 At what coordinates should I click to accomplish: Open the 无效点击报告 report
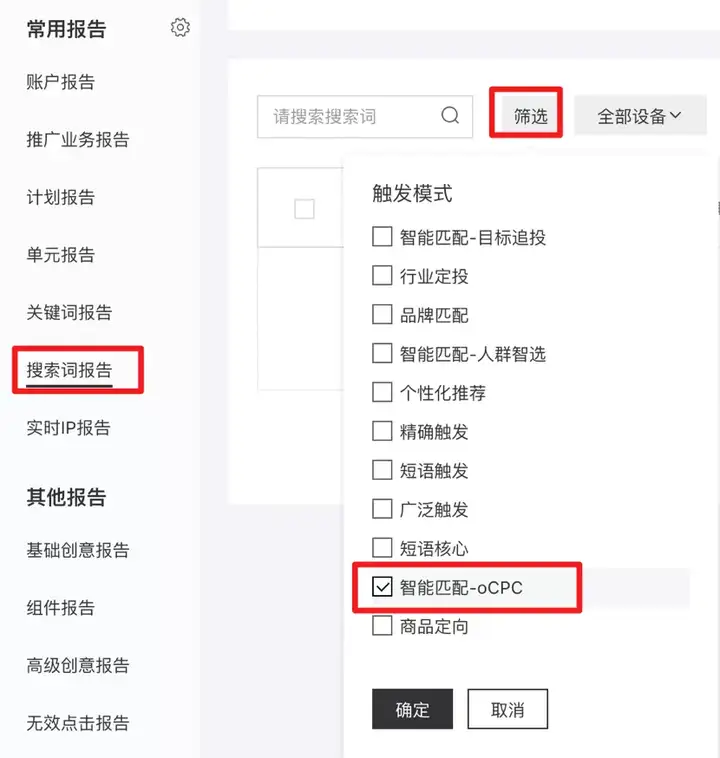click(78, 723)
